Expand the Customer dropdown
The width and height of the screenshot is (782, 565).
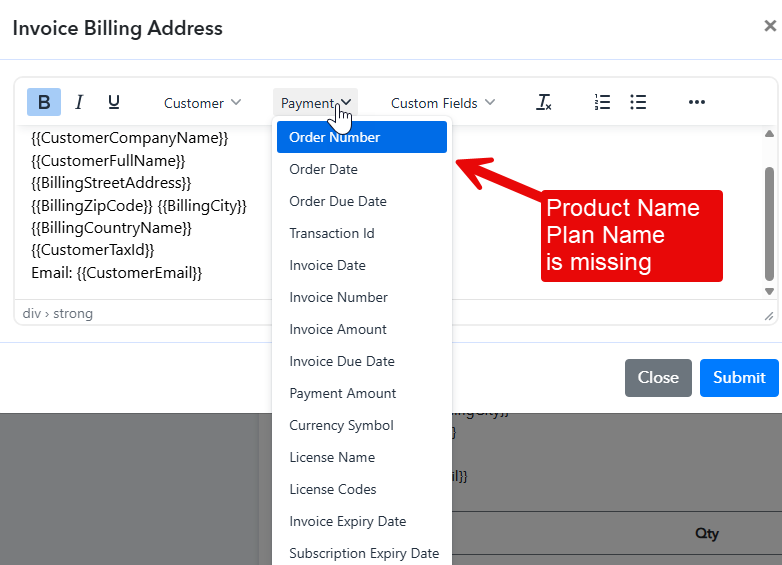pyautogui.click(x=202, y=103)
